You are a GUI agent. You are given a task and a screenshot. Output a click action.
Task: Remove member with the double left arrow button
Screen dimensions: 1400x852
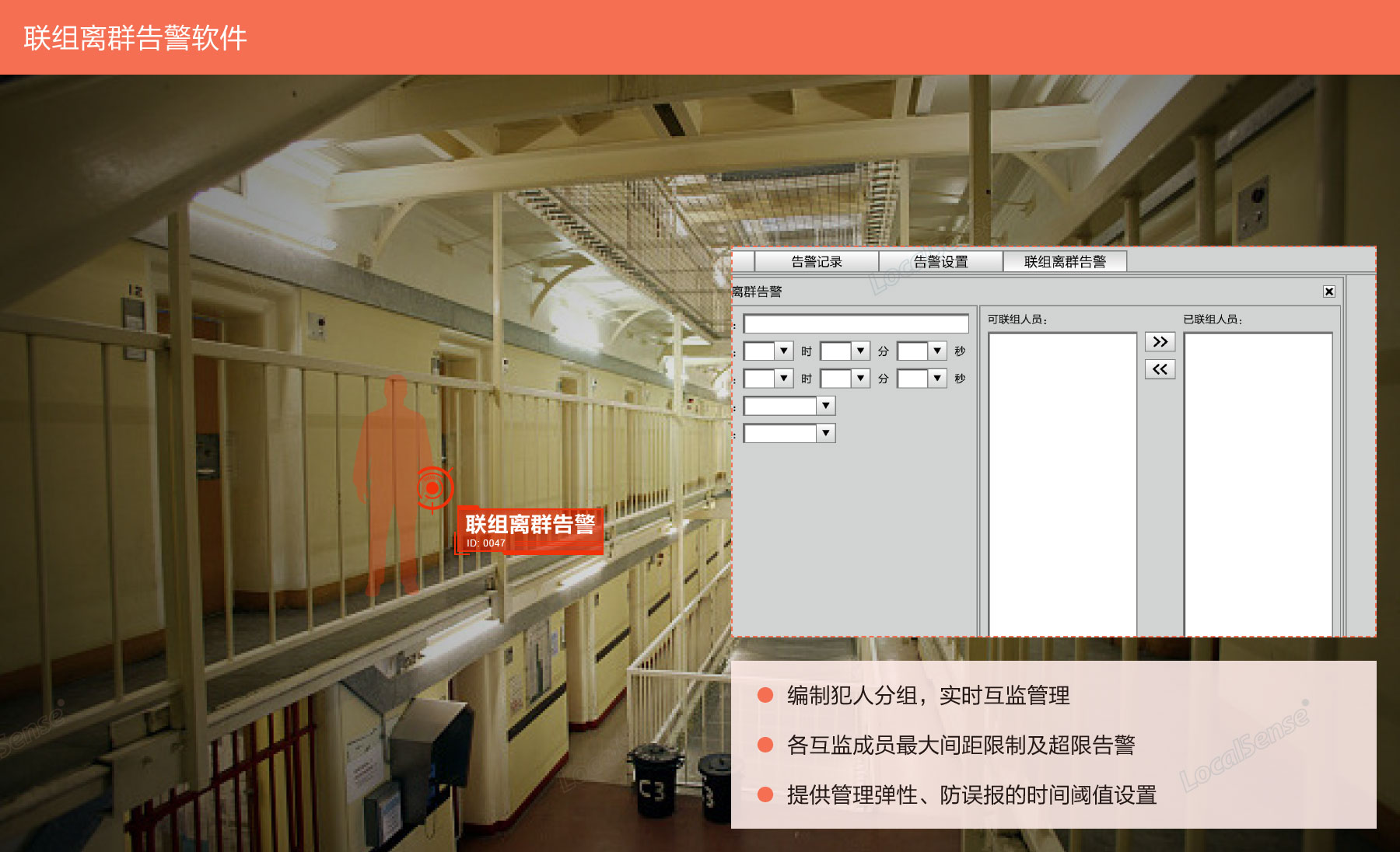tap(1160, 369)
